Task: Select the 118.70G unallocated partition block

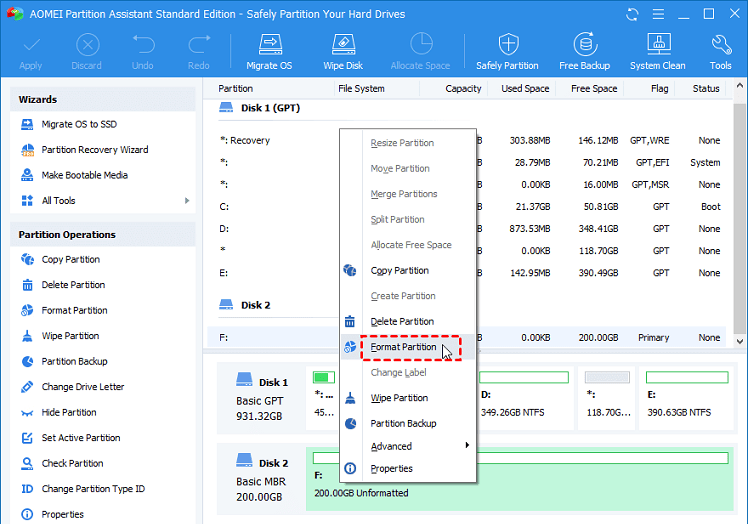Action: click(x=607, y=398)
